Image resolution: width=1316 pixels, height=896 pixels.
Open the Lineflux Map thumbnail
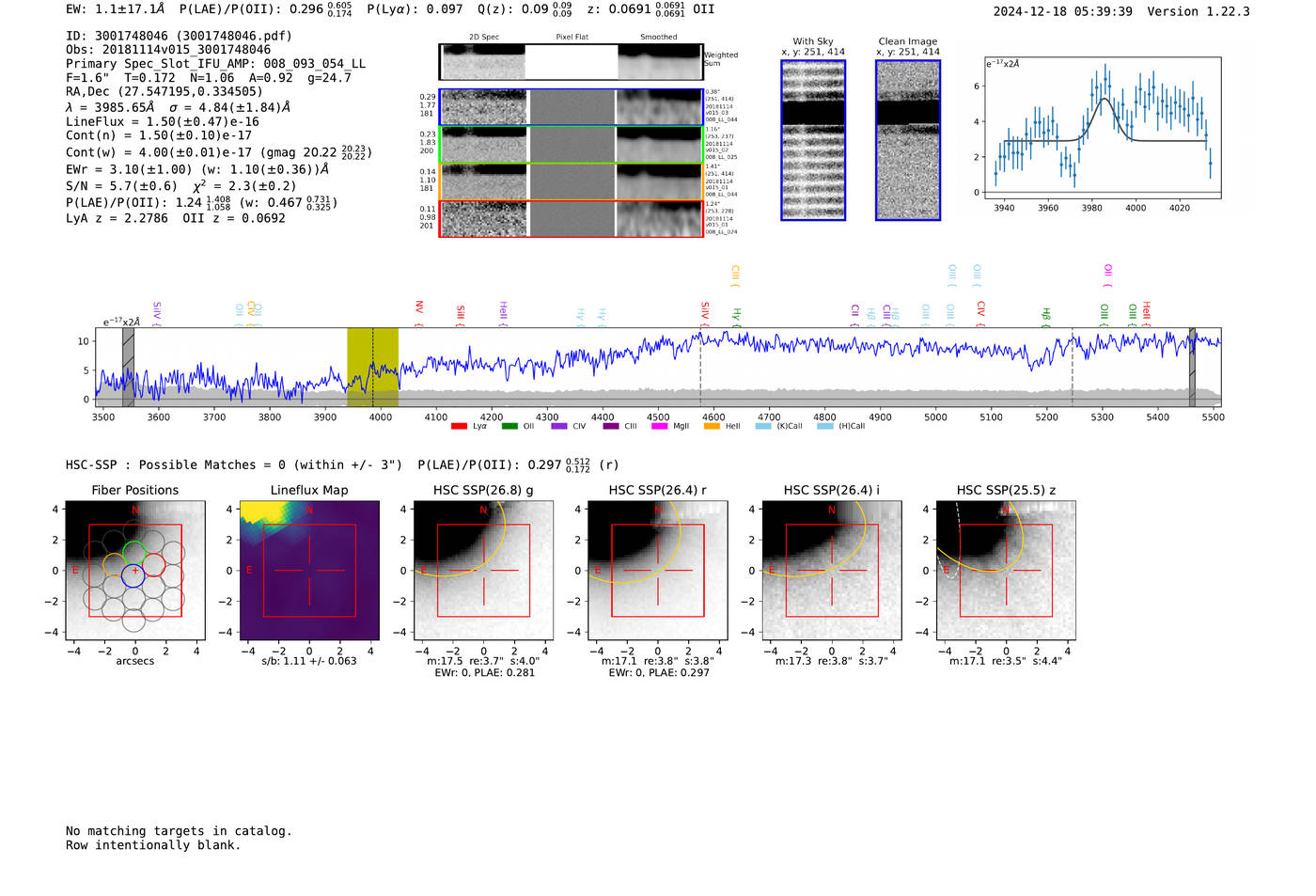(309, 571)
